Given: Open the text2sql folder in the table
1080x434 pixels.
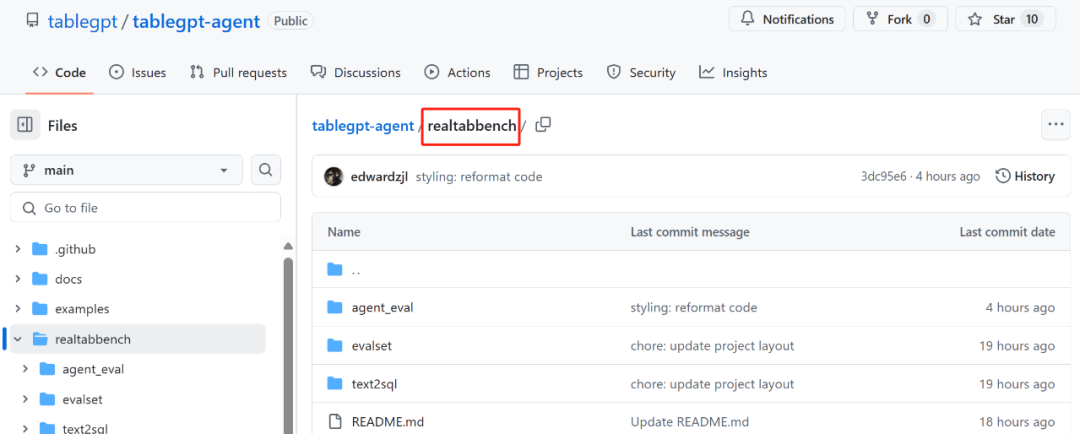Looking at the screenshot, I should [x=374, y=384].
